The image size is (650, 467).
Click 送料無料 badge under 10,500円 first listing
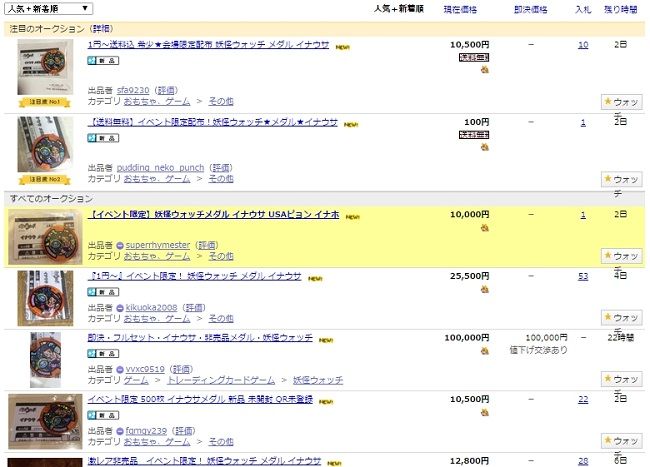(x=474, y=57)
